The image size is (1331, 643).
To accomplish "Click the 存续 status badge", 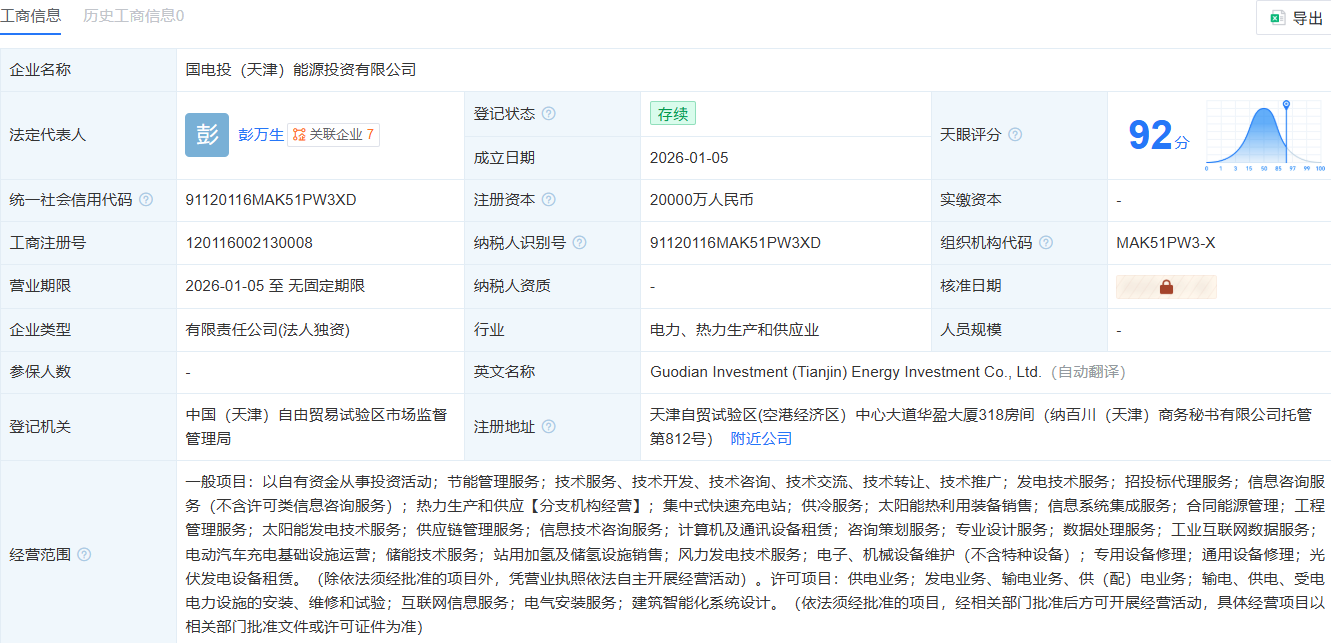I will point(672,113).
